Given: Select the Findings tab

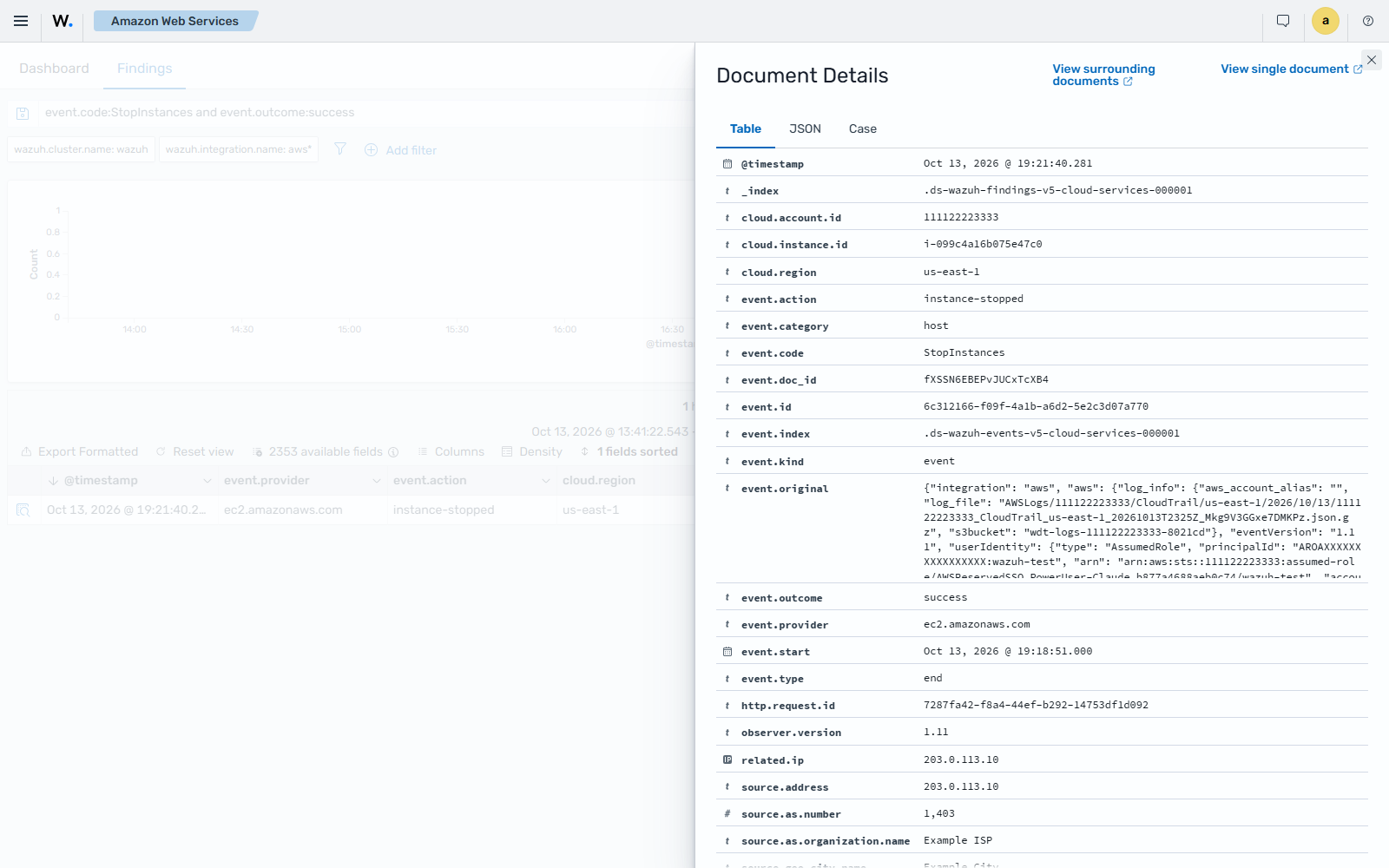Looking at the screenshot, I should point(144,69).
